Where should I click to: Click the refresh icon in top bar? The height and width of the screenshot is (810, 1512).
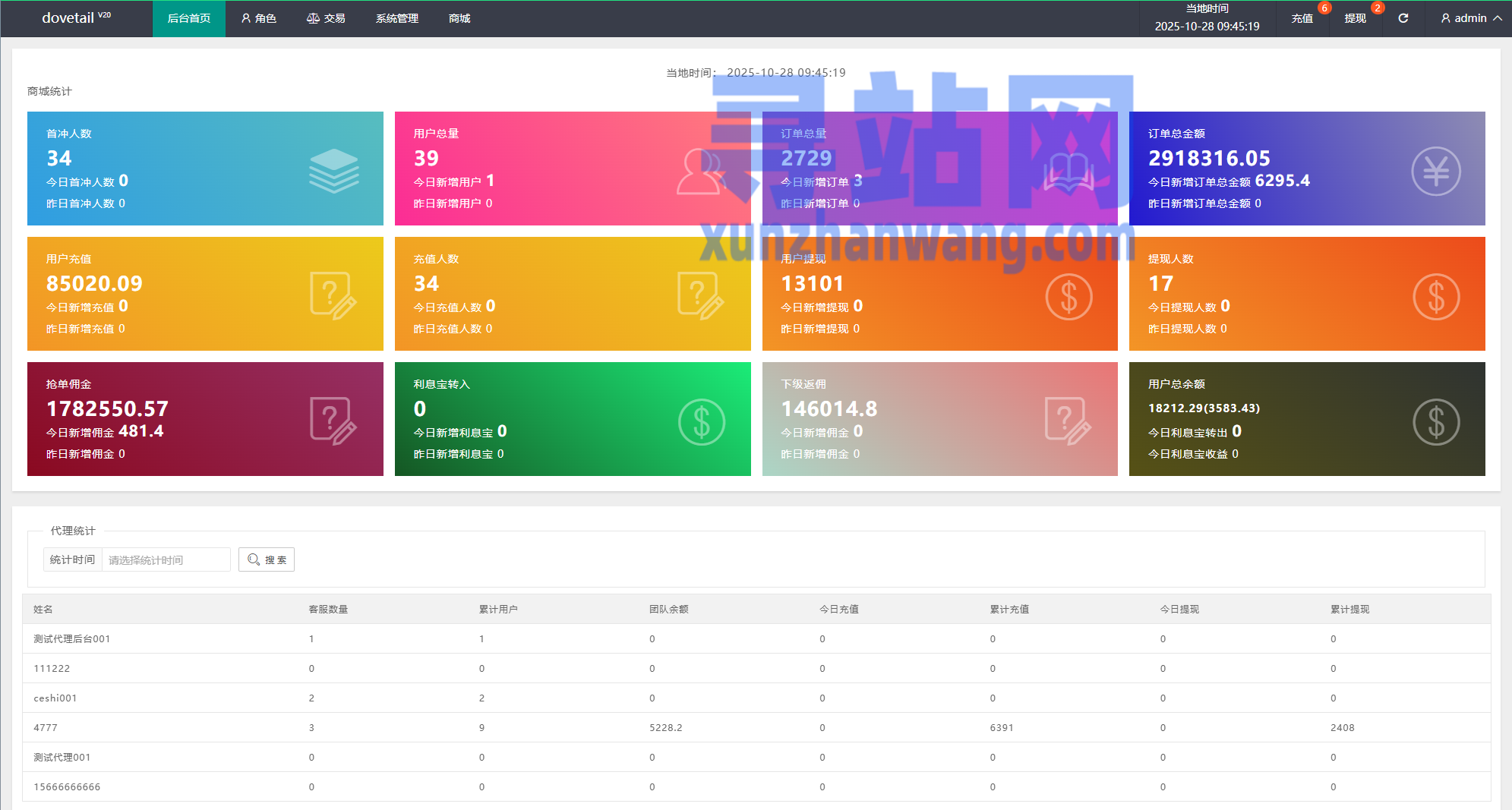(1403, 18)
